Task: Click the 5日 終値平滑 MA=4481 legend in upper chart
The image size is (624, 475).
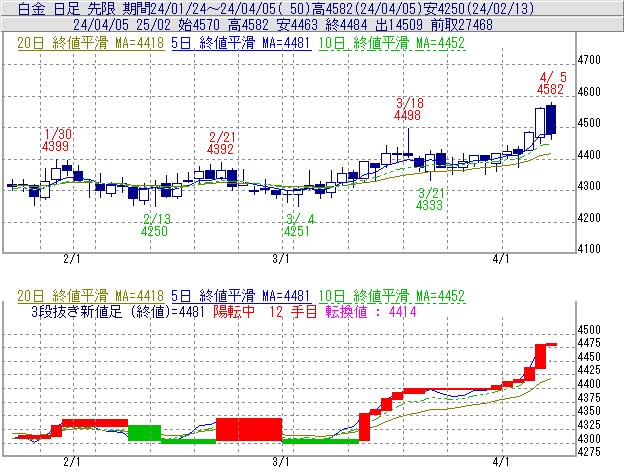Action: point(241,43)
